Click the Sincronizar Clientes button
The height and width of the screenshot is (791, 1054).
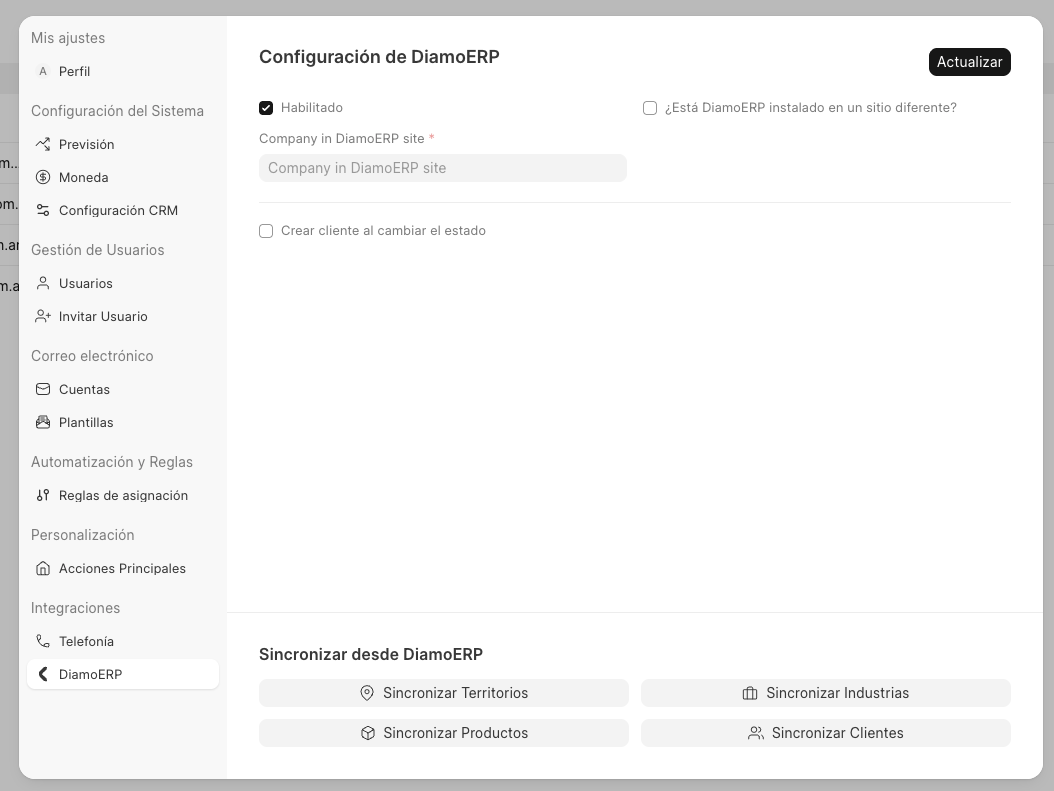tap(825, 733)
